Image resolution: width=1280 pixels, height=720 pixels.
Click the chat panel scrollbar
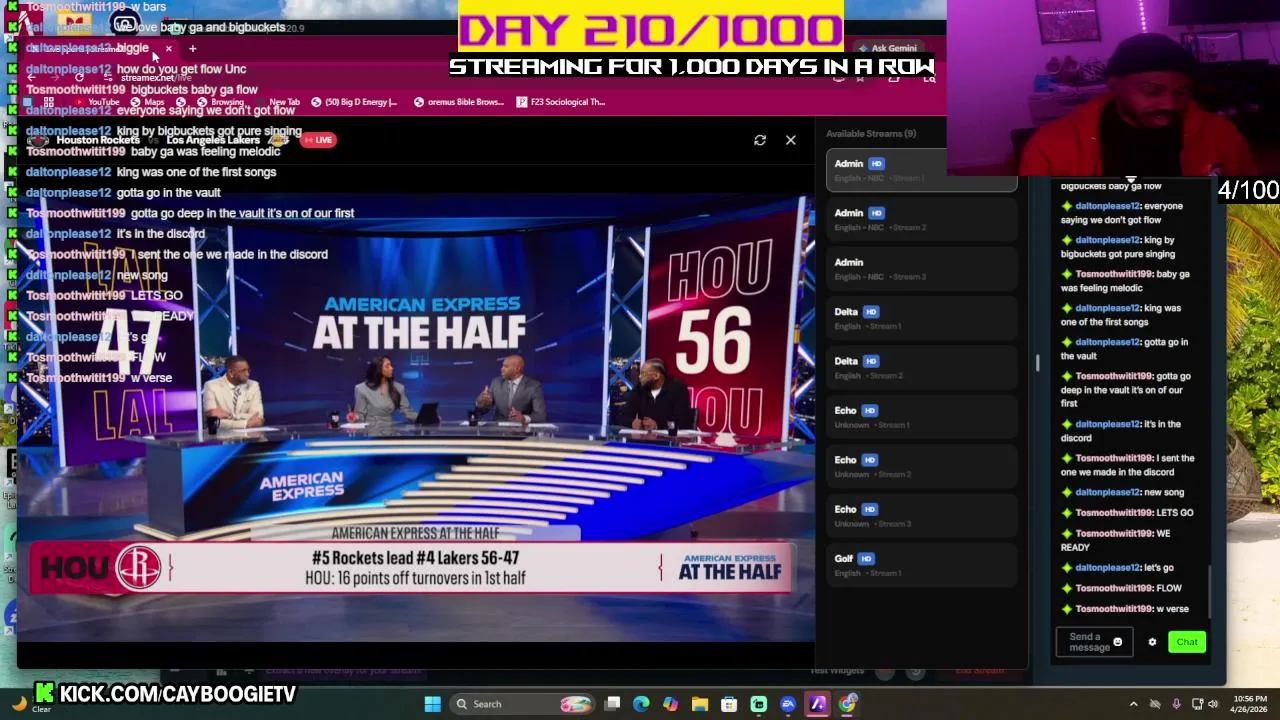pos(1210,592)
